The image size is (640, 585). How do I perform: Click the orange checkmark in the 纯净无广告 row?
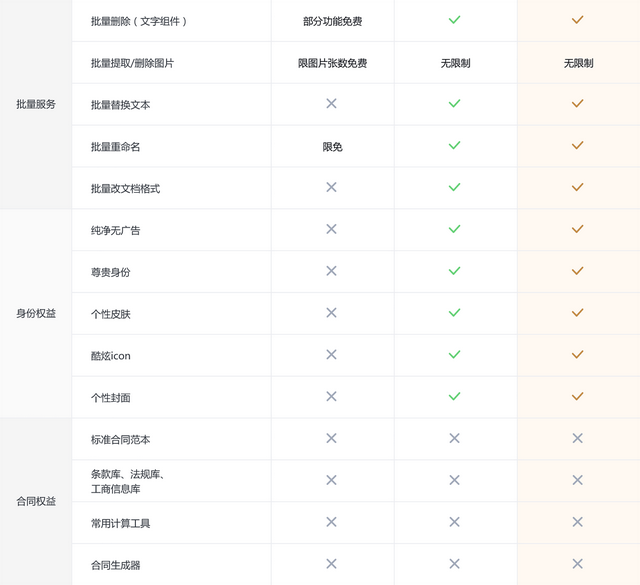coord(577,229)
